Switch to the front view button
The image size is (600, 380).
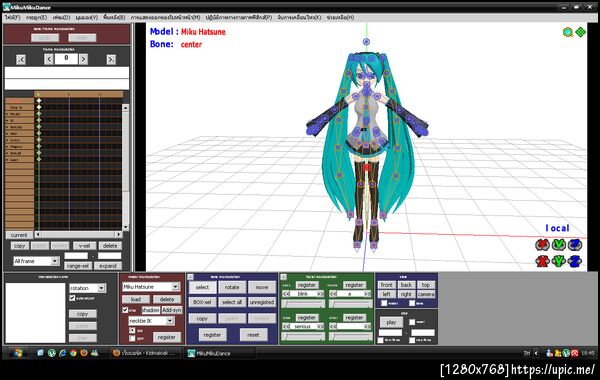(x=386, y=285)
